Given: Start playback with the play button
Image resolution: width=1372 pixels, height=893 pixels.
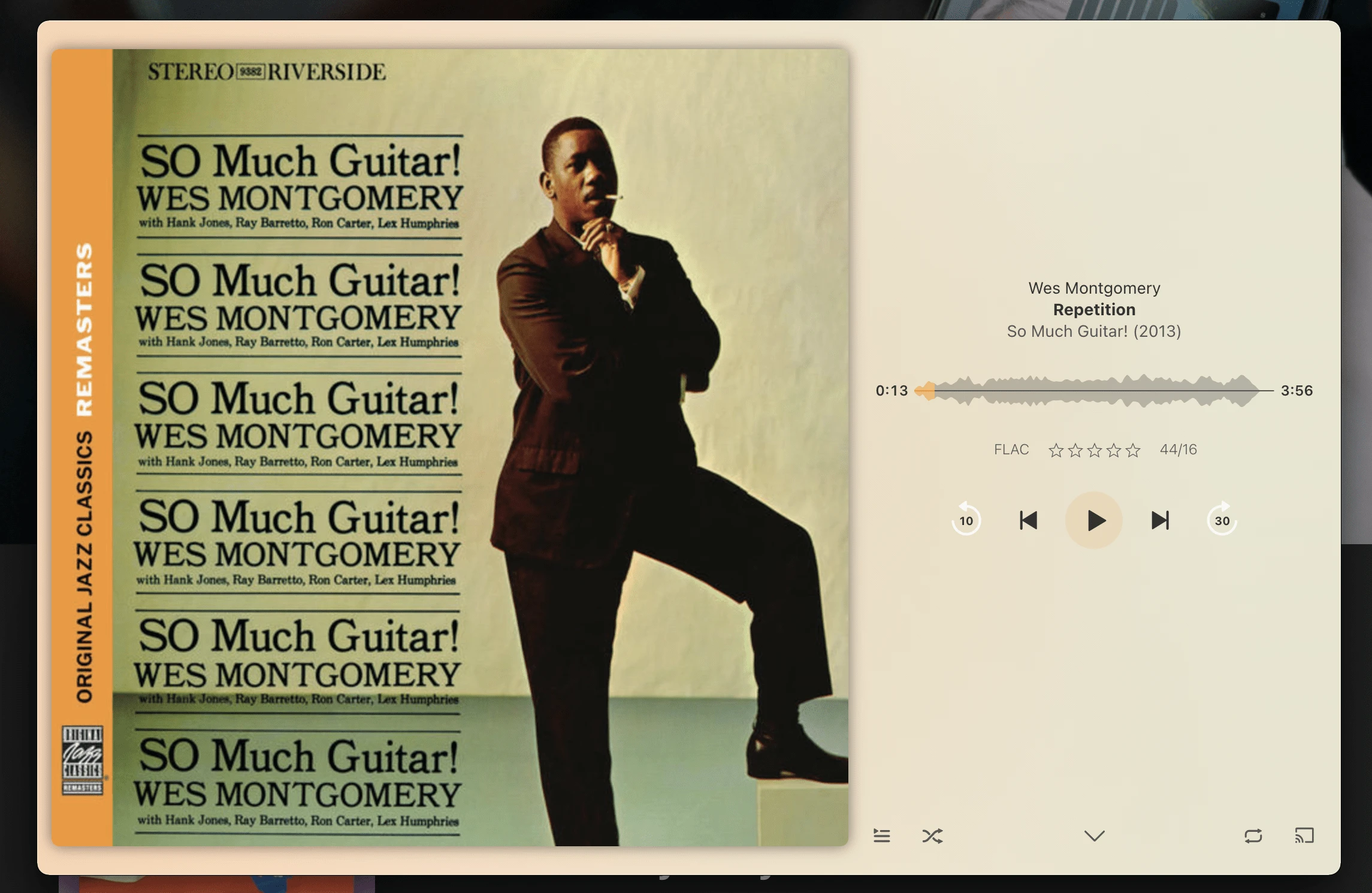Looking at the screenshot, I should (x=1094, y=520).
